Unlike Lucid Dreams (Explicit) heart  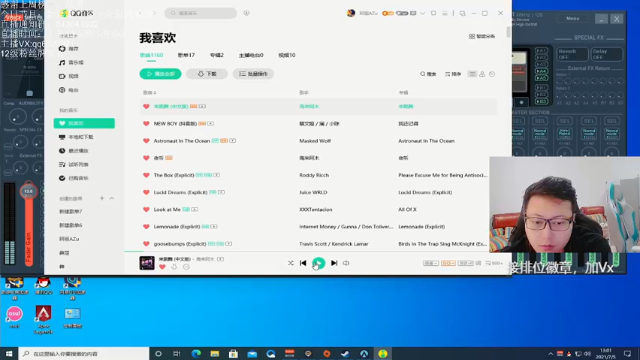coord(146,192)
